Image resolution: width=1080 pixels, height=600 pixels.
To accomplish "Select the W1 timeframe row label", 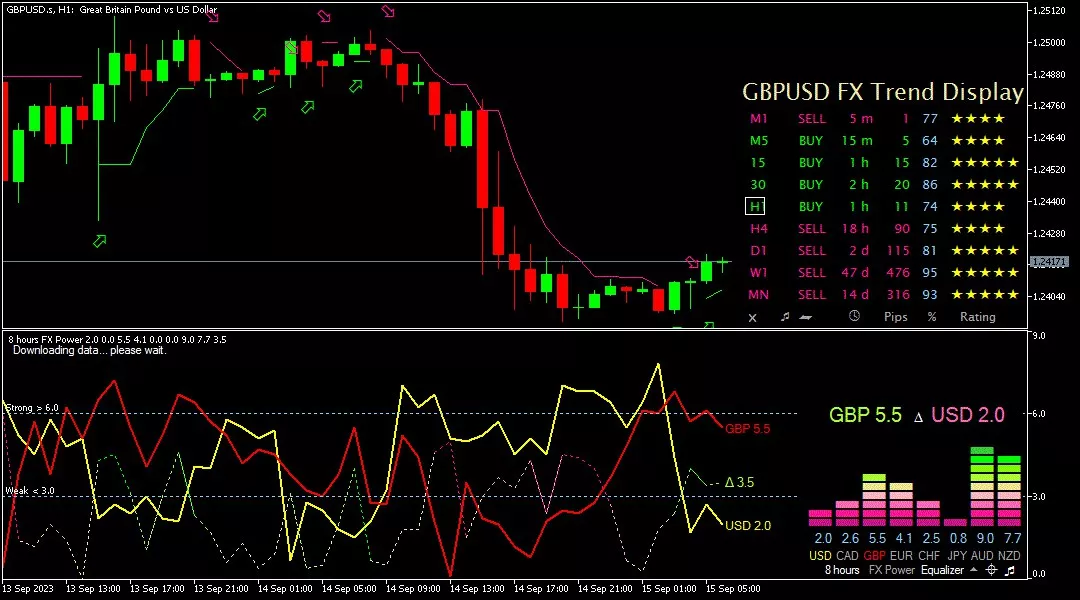I will click(x=758, y=273).
